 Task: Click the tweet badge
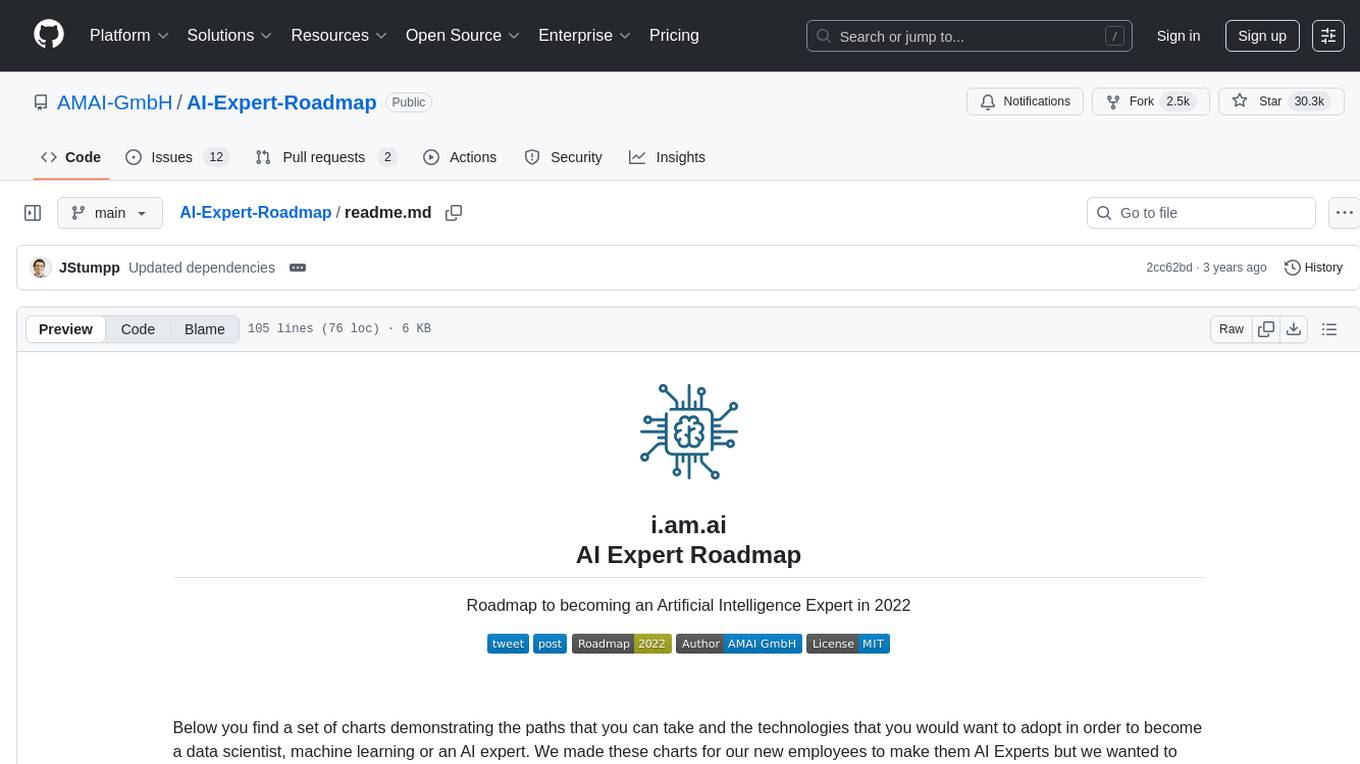(508, 644)
